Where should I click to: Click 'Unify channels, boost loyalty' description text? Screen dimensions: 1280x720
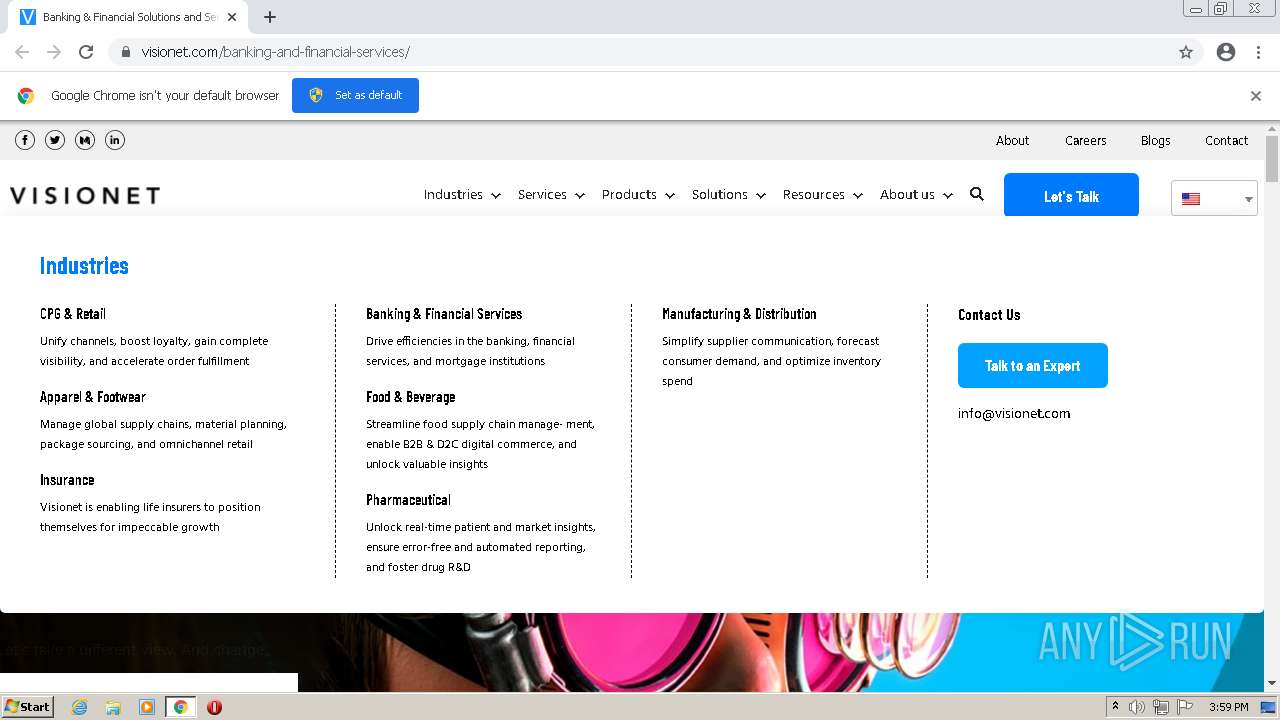click(x=154, y=351)
